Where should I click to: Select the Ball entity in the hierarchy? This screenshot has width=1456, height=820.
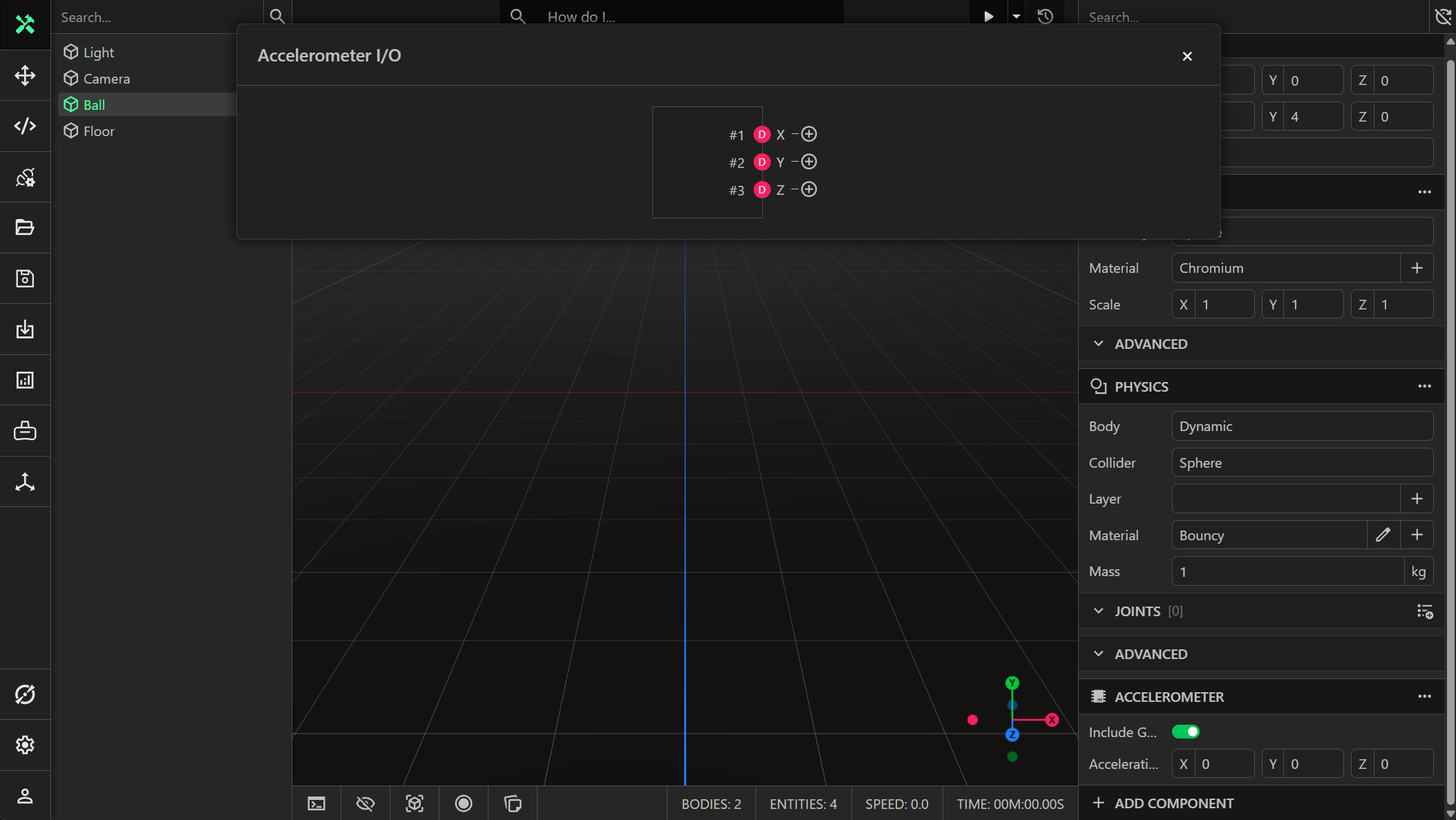pyautogui.click(x=94, y=104)
